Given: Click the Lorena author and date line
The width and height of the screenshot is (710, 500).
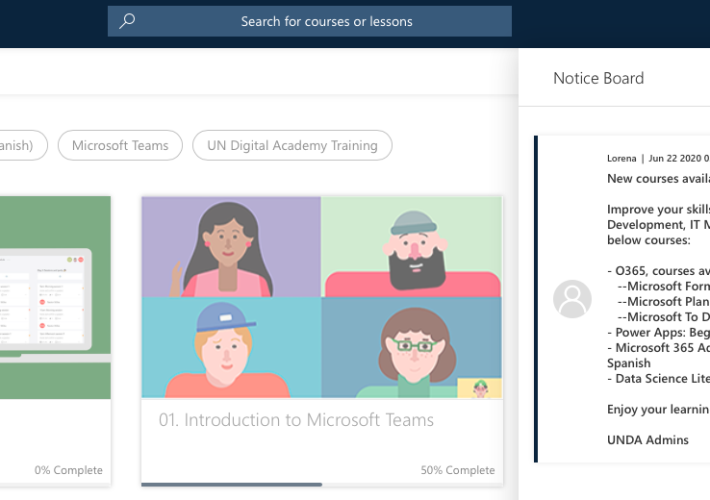Looking at the screenshot, I should coord(657,158).
